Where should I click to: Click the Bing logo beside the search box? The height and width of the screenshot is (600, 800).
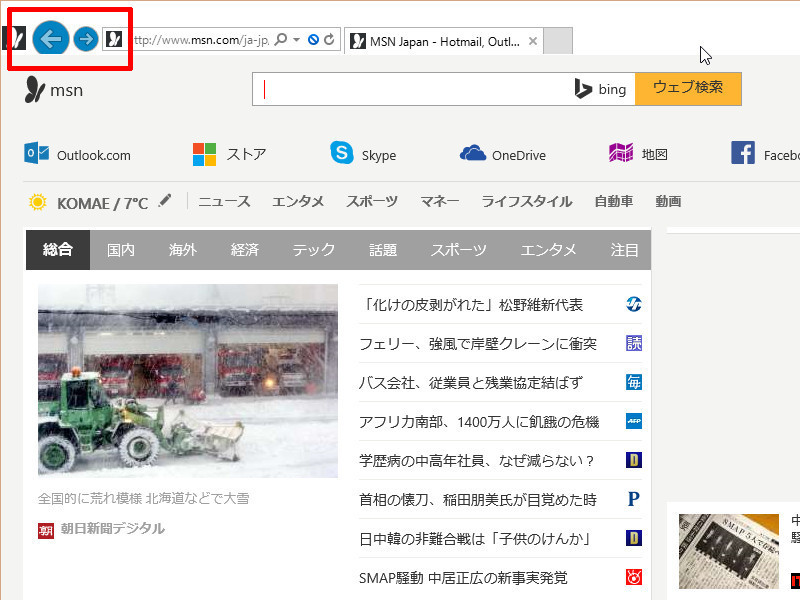600,88
